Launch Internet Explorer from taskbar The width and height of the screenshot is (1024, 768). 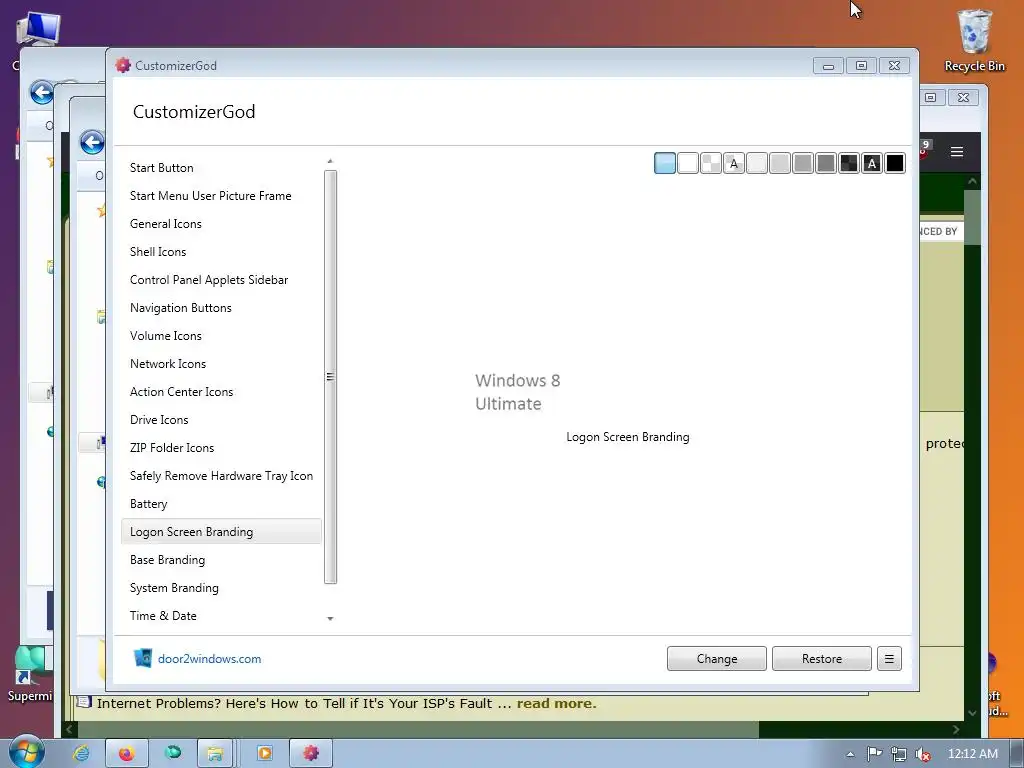(81, 754)
